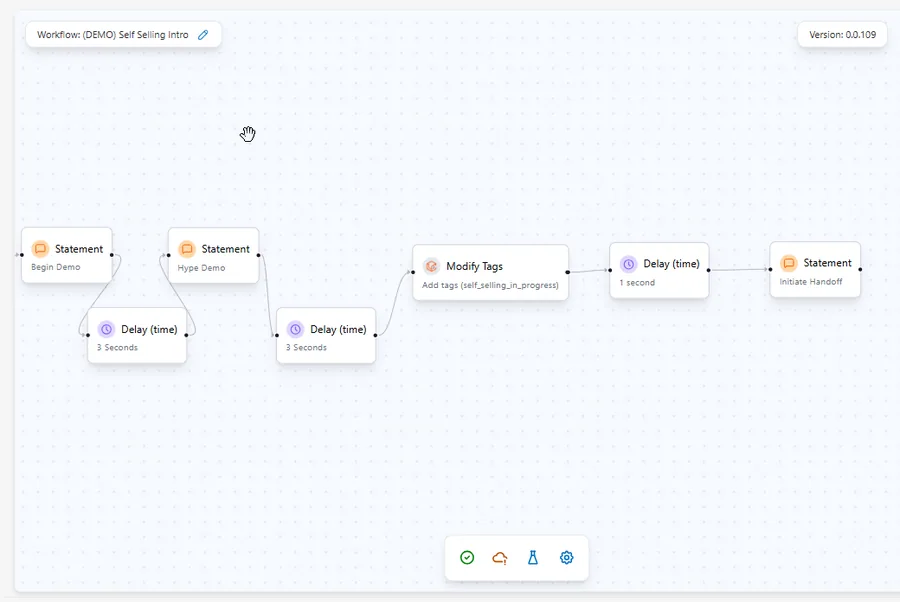900x602 pixels.
Task: Click the pencil icon to rename the workflow
Action: coord(203,35)
